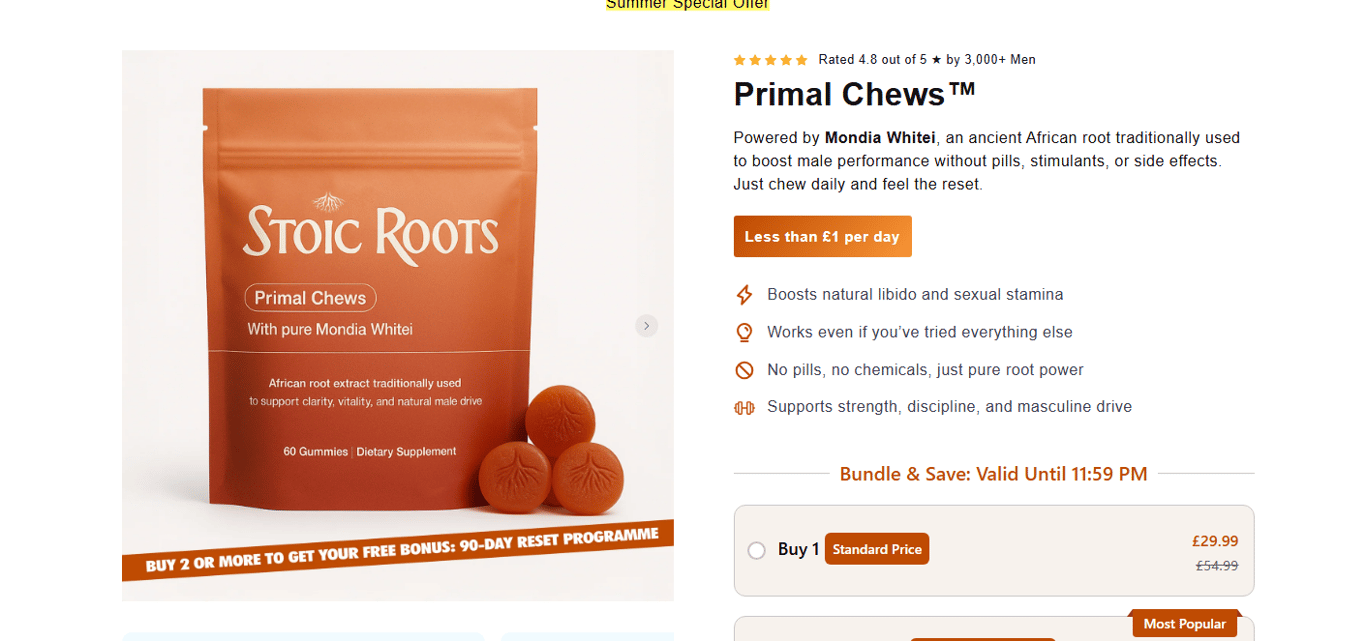Image resolution: width=1366 pixels, height=641 pixels.
Task: Advance gallery with the next arrow
Action: (647, 325)
